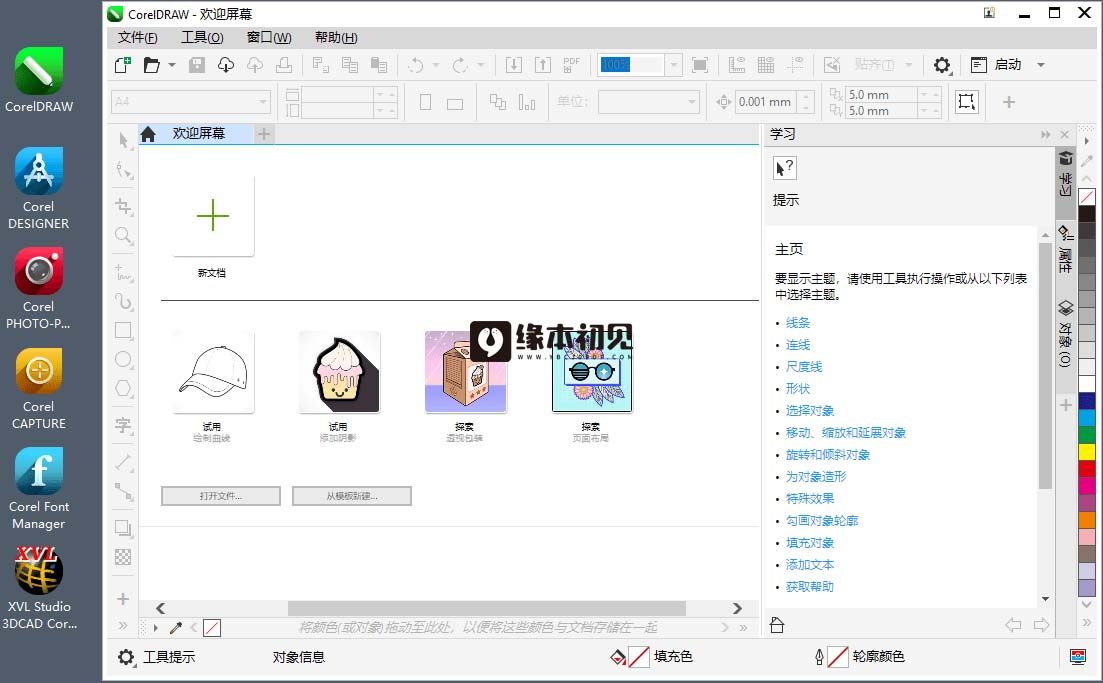Select the Ellipse tool

(x=124, y=359)
